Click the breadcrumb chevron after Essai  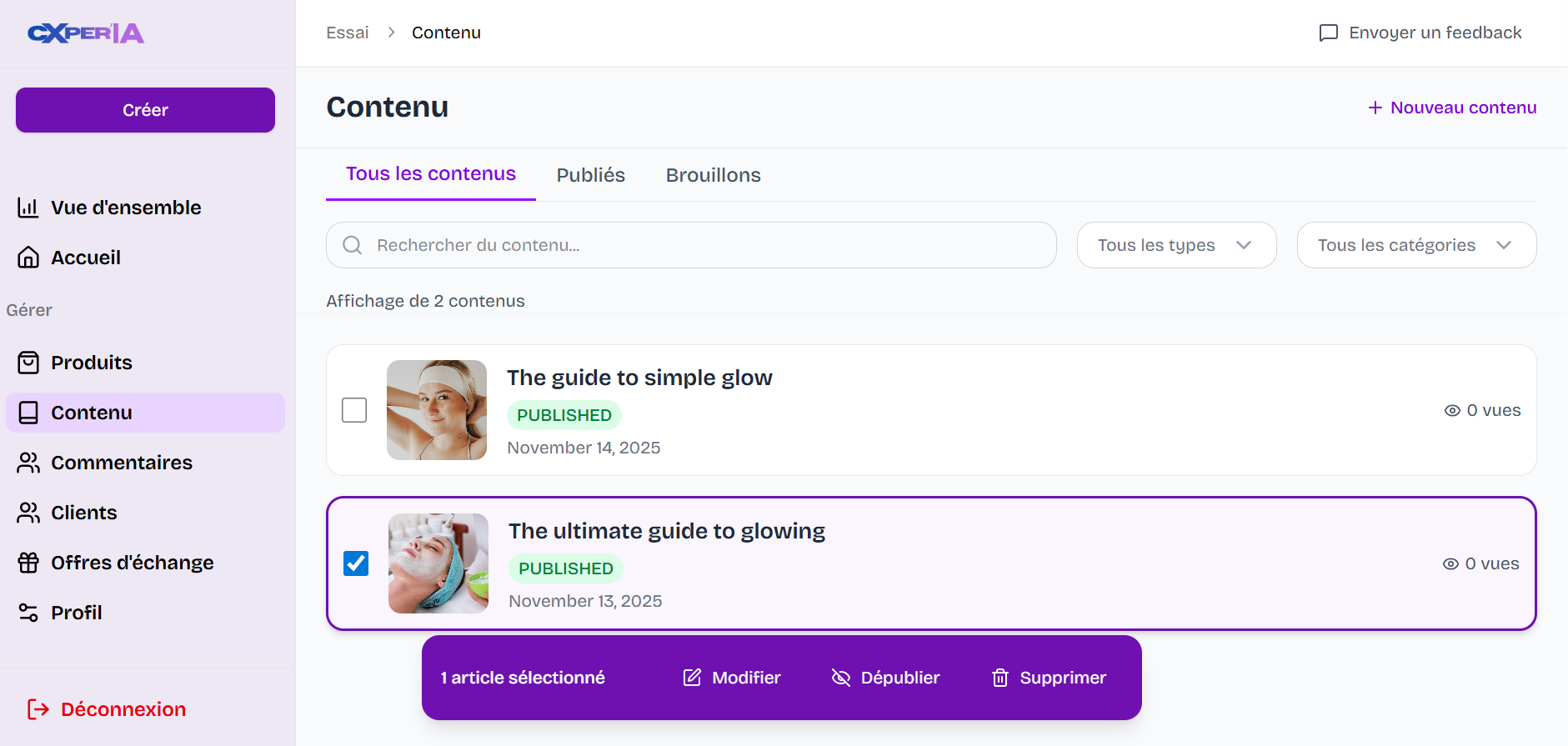click(391, 33)
